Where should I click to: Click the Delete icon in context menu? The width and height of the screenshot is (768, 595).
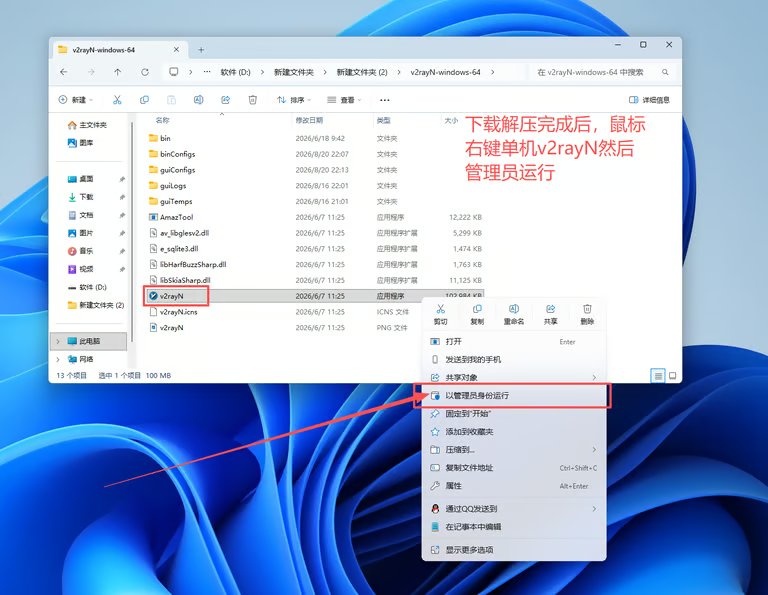(x=587, y=314)
